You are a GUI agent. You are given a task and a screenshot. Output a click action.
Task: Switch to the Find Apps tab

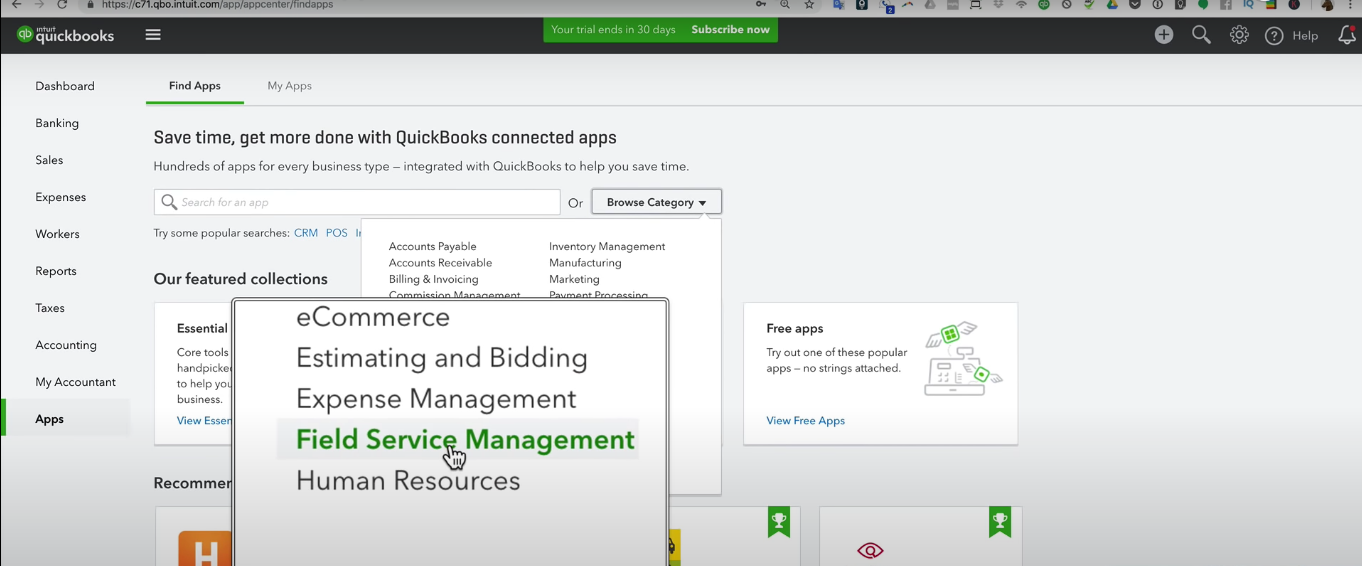[x=195, y=86]
